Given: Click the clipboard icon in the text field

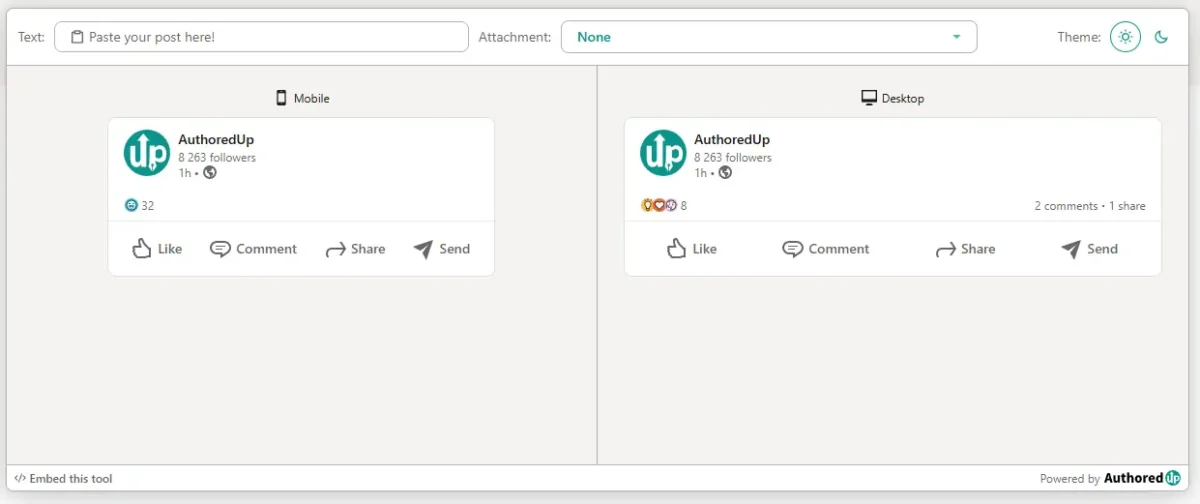Looking at the screenshot, I should [77, 37].
